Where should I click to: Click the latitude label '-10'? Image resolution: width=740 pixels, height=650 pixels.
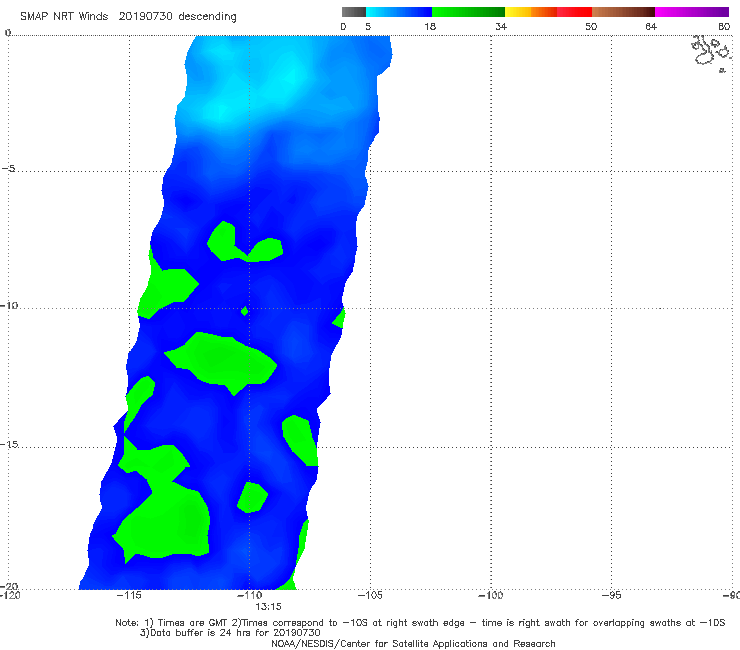(x=9, y=305)
